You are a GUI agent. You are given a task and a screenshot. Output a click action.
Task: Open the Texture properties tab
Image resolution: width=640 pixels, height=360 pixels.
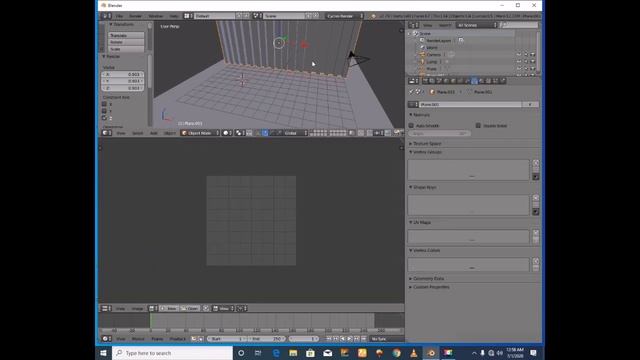coord(488,81)
